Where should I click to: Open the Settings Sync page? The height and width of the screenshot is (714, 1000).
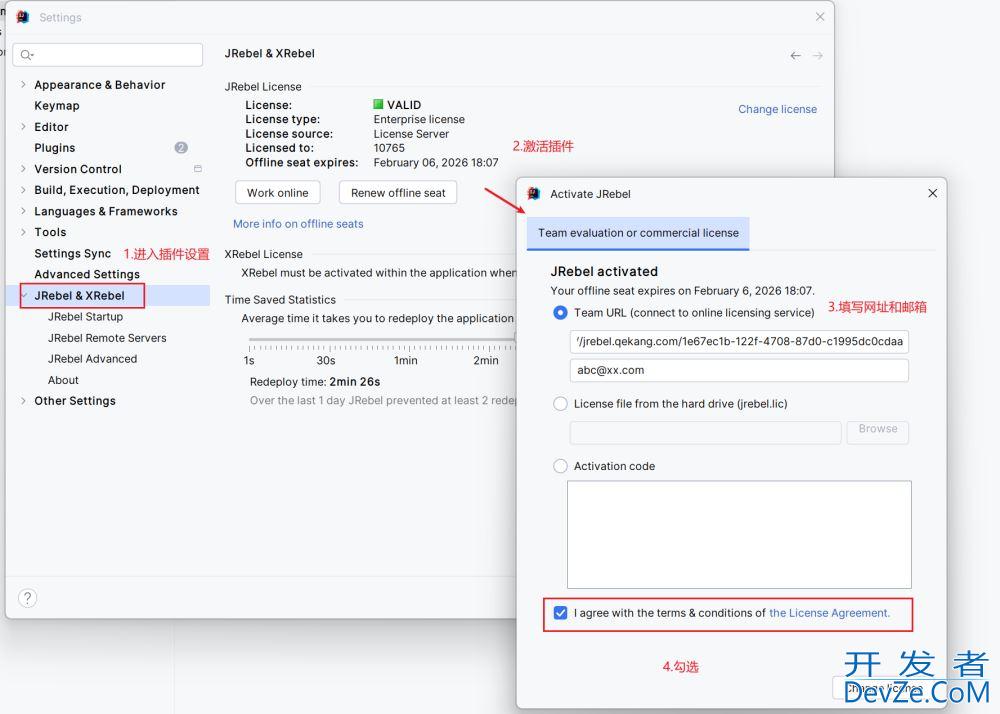(73, 253)
